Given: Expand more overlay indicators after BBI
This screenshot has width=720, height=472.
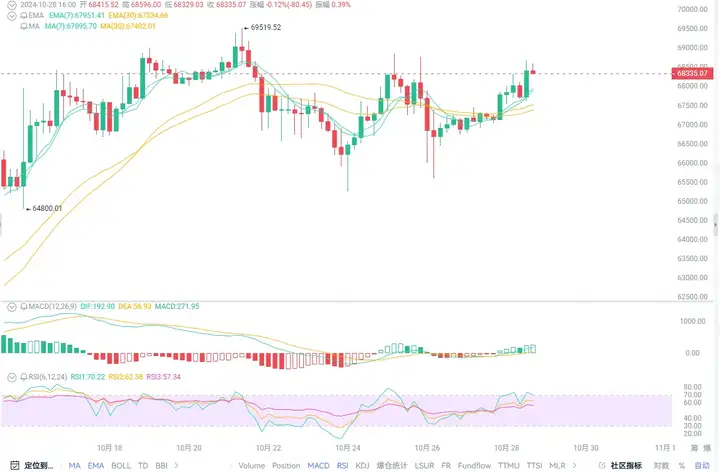Looking at the screenshot, I should (x=176, y=466).
